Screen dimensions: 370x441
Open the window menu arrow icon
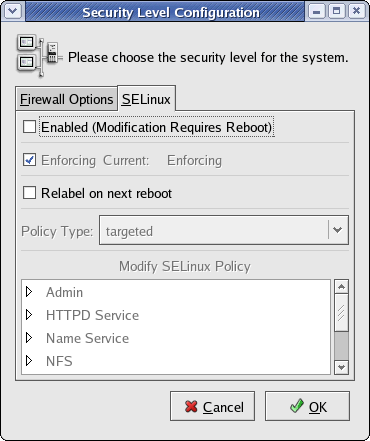coord(13,11)
